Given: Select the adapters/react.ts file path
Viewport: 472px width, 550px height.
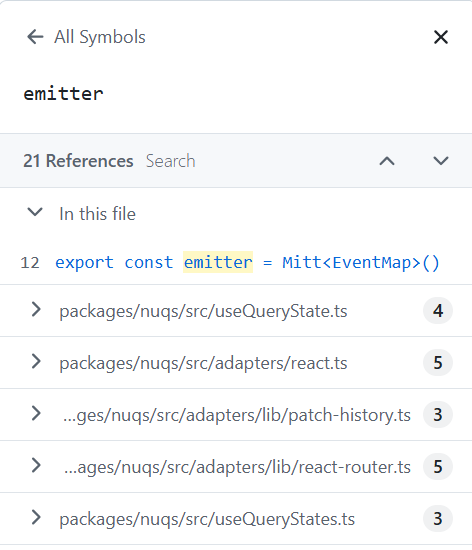Looking at the screenshot, I should click(x=203, y=363).
